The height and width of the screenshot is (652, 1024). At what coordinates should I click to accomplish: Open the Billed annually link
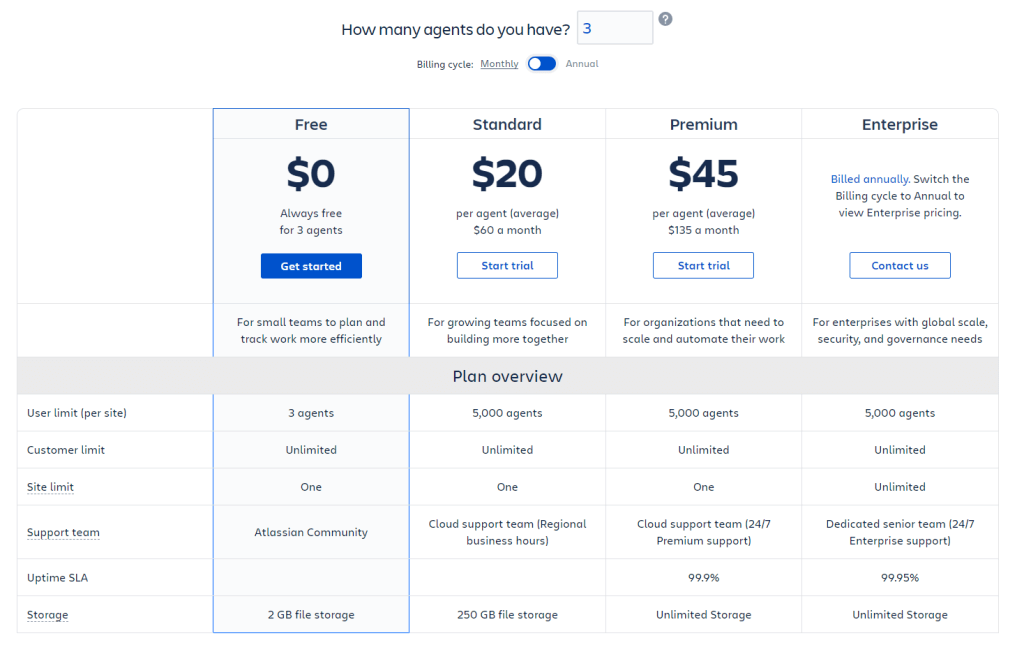tap(870, 179)
